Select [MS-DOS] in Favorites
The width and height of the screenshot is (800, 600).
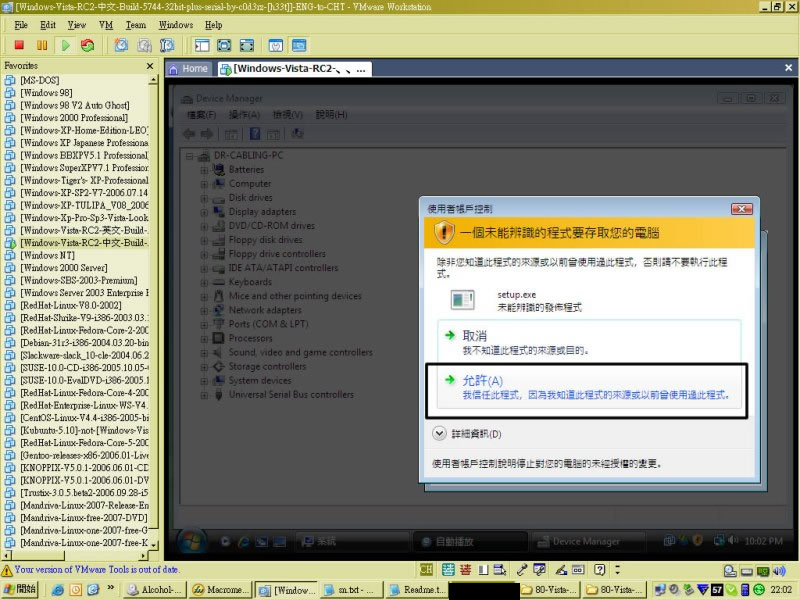(40, 80)
